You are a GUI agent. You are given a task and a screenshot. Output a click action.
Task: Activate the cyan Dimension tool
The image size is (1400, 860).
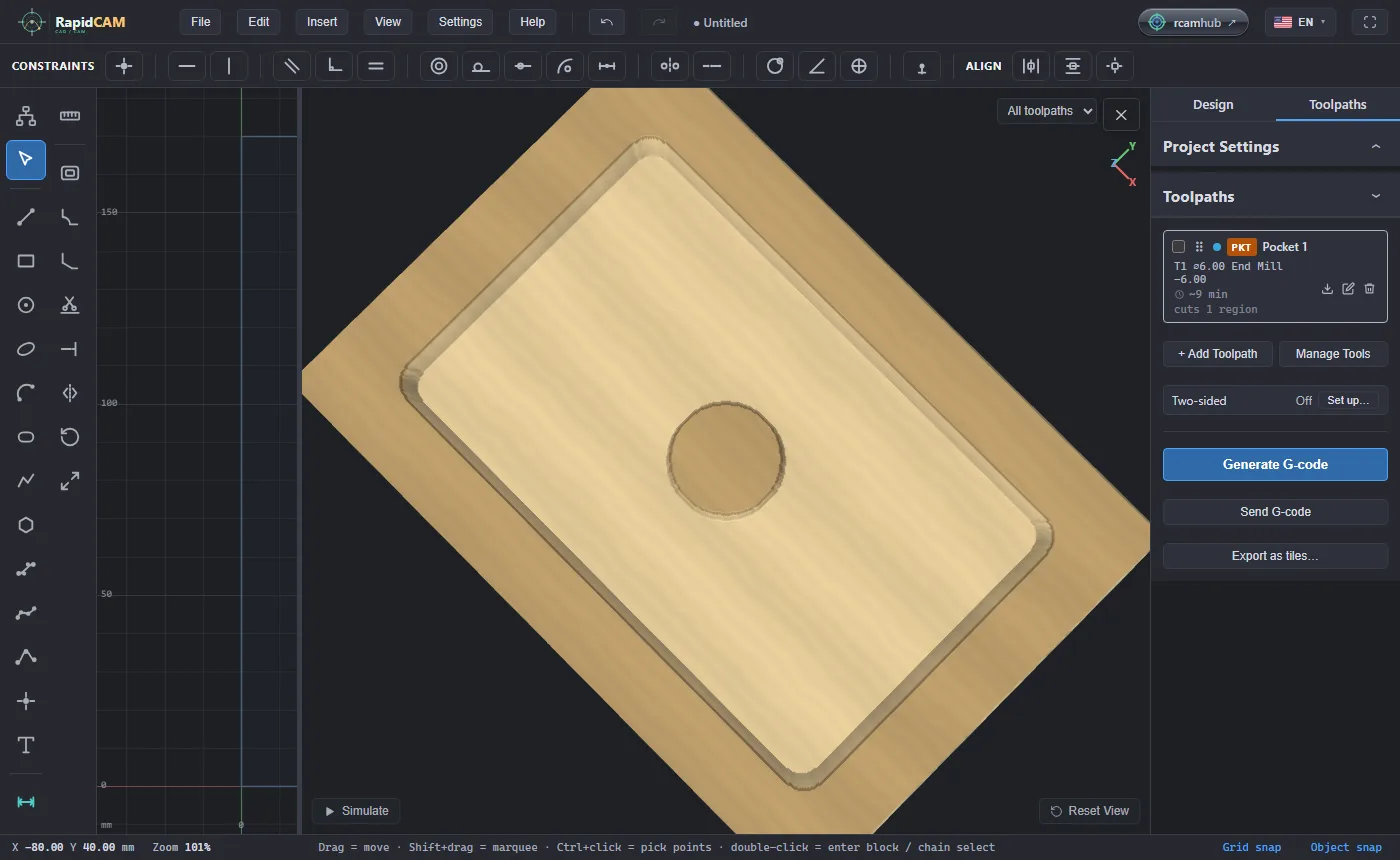pyautogui.click(x=26, y=802)
